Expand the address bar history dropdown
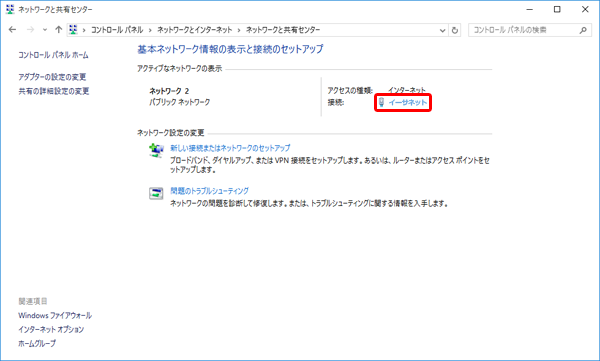The image size is (600, 361). point(442,30)
